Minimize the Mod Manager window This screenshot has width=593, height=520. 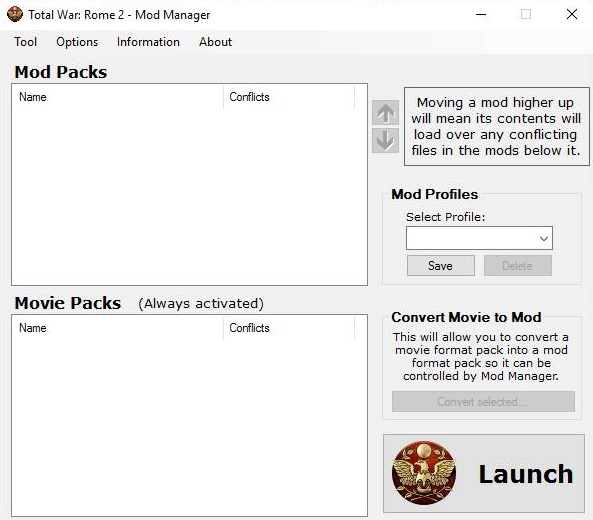click(481, 14)
